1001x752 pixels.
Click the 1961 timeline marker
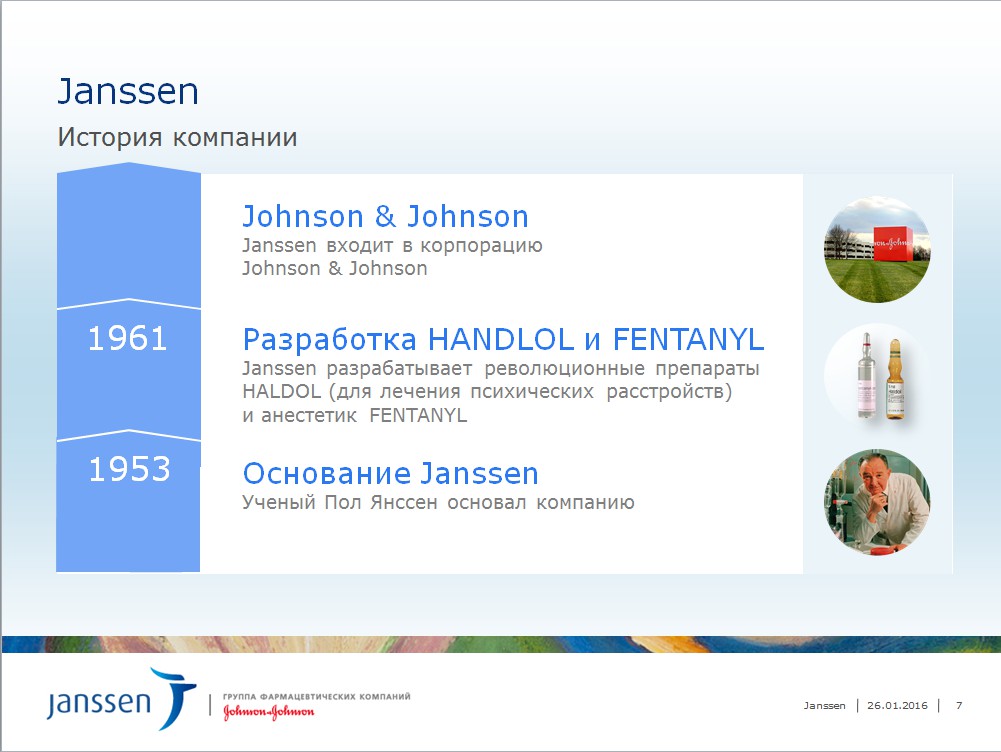click(128, 338)
